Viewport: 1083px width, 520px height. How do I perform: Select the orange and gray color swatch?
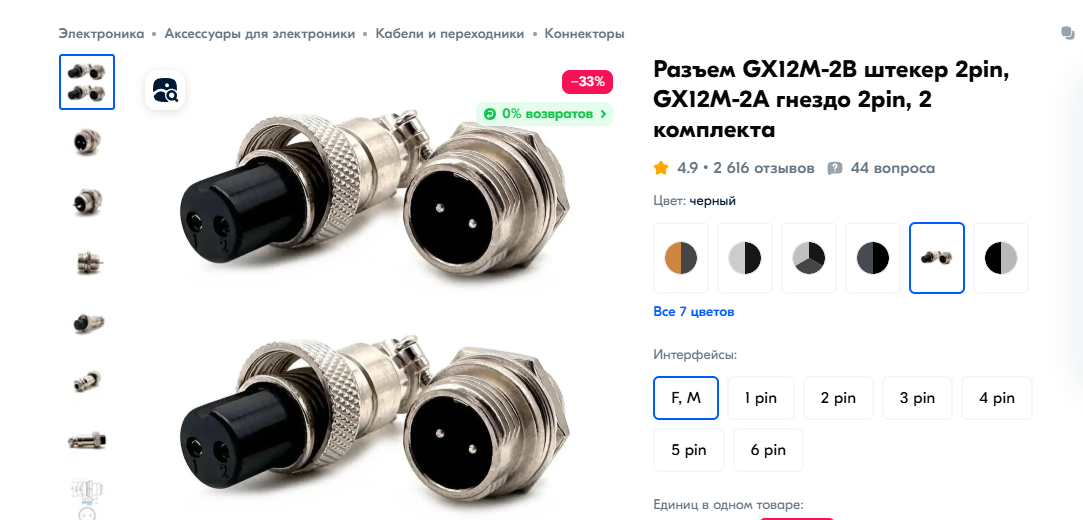pos(681,258)
